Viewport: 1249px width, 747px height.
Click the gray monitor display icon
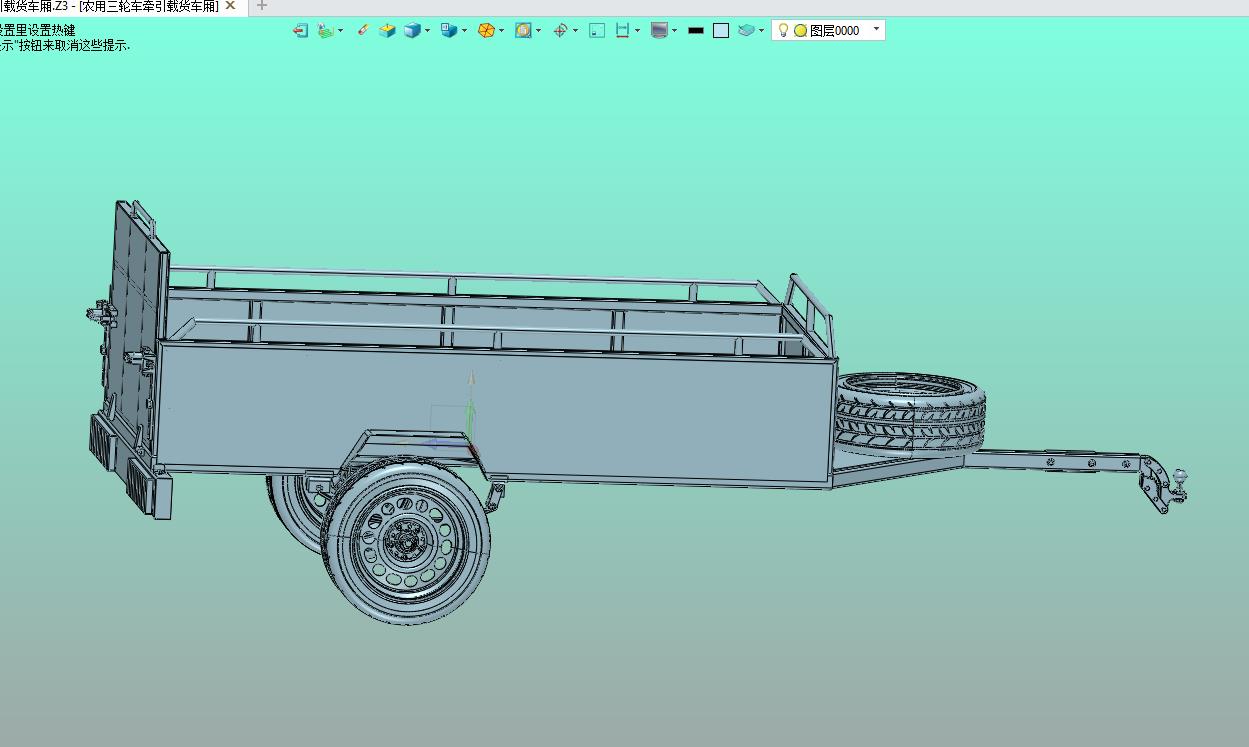659,31
